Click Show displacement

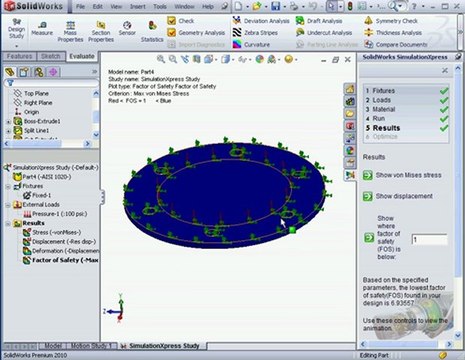click(398, 196)
